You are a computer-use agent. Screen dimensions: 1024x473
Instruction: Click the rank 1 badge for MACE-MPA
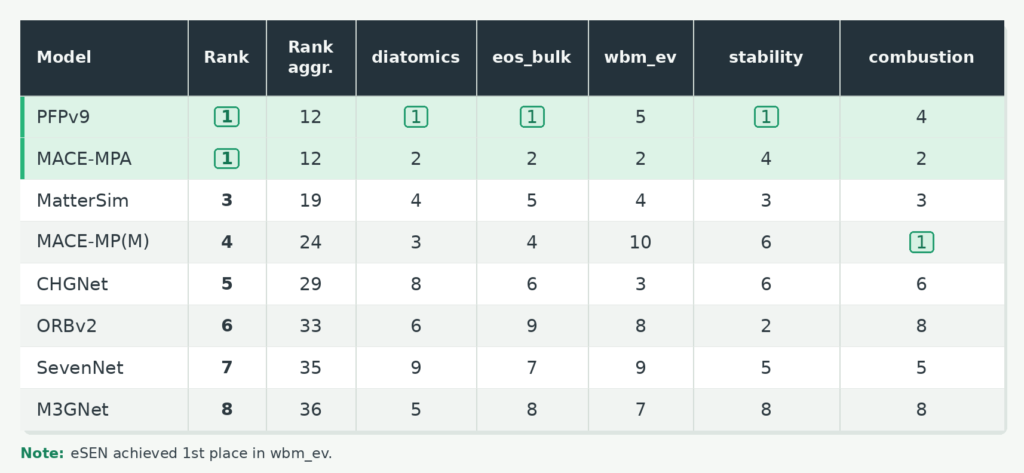point(227,159)
